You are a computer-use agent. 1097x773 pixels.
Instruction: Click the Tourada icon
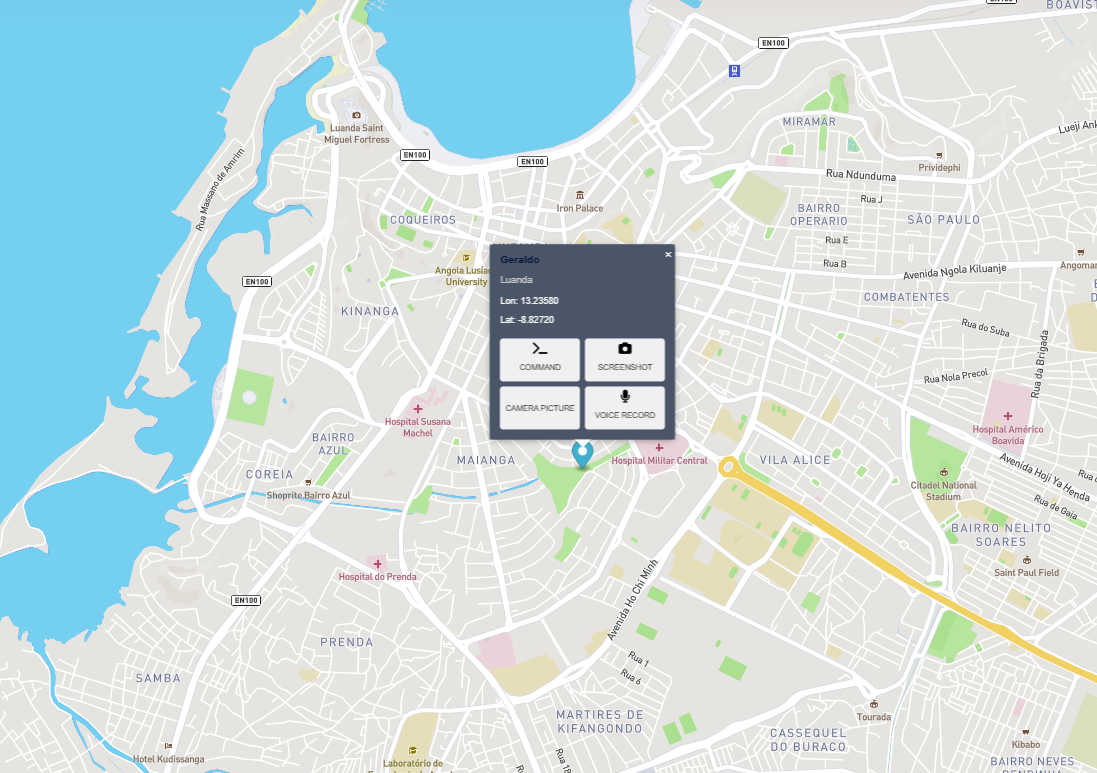(x=873, y=704)
